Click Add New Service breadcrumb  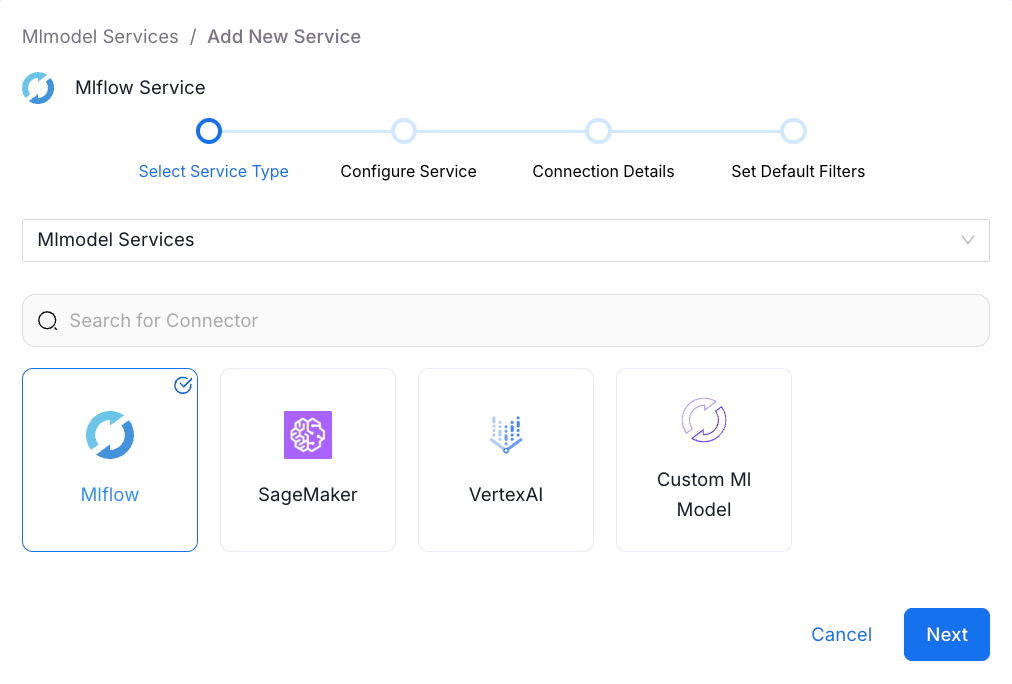coord(284,37)
